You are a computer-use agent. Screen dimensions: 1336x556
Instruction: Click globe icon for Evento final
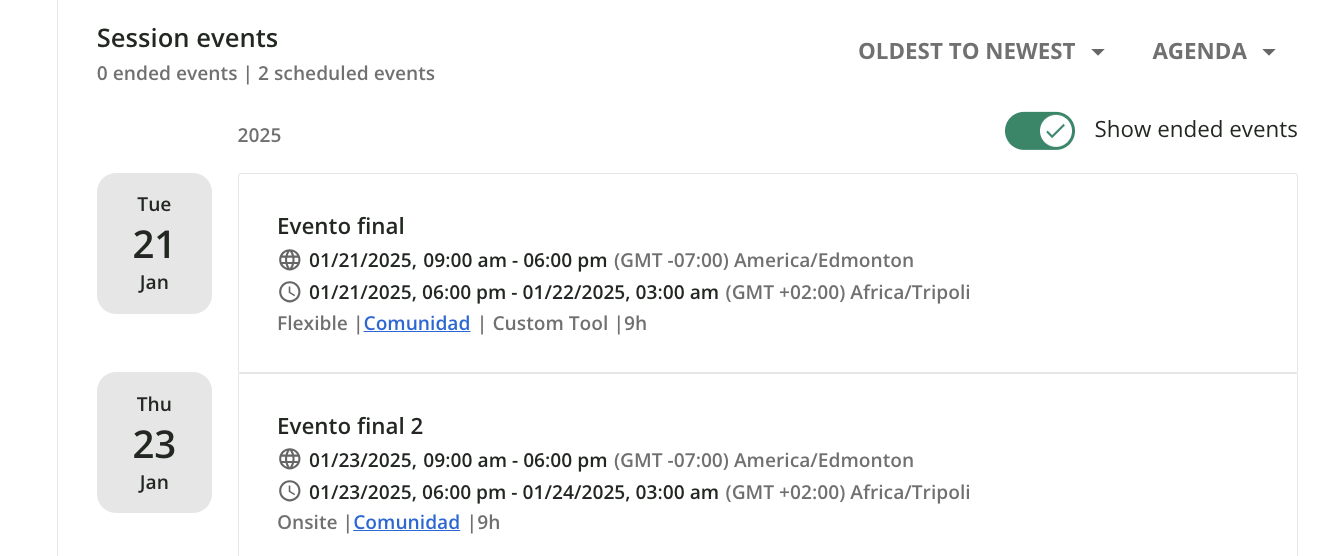[x=289, y=260]
